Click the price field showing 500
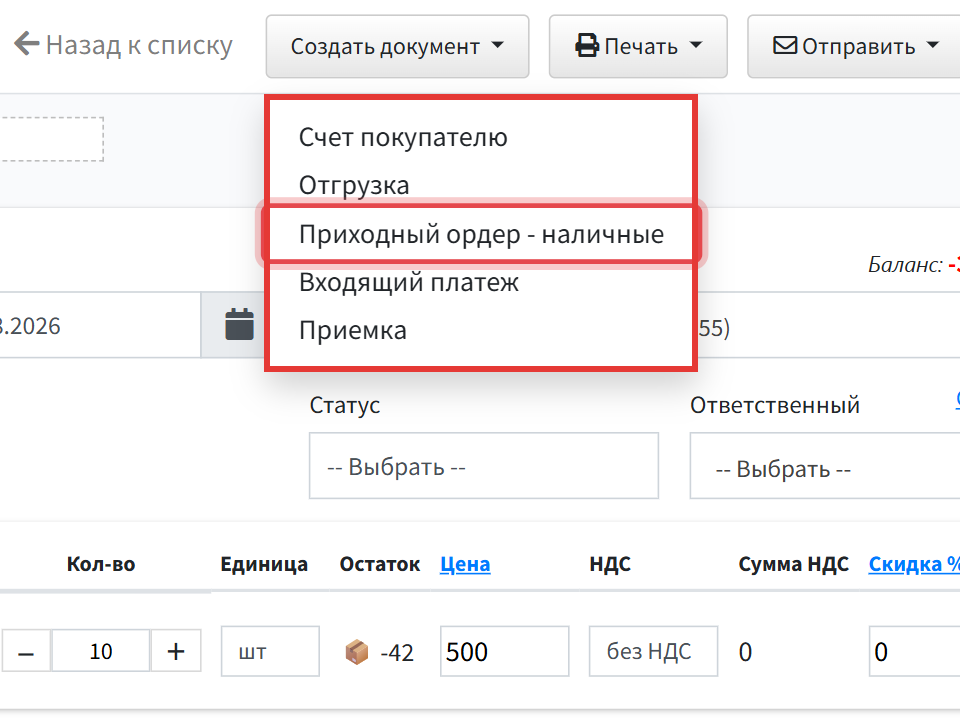Screen dimensions: 960x718 coord(504,651)
